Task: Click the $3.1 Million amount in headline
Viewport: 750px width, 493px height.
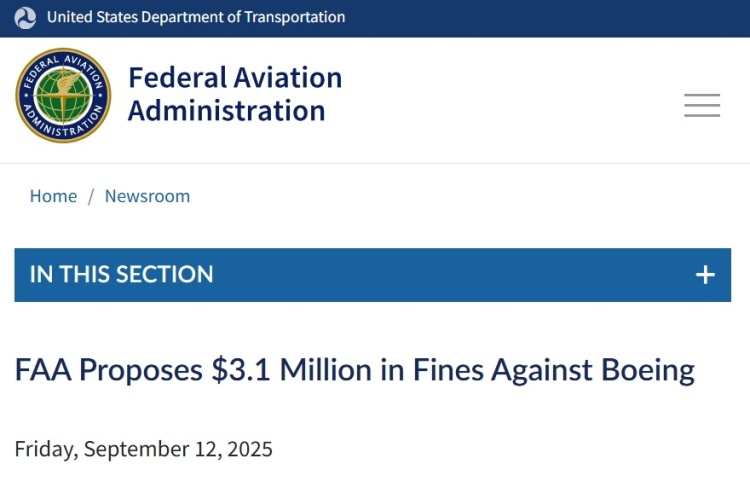Action: (291, 371)
